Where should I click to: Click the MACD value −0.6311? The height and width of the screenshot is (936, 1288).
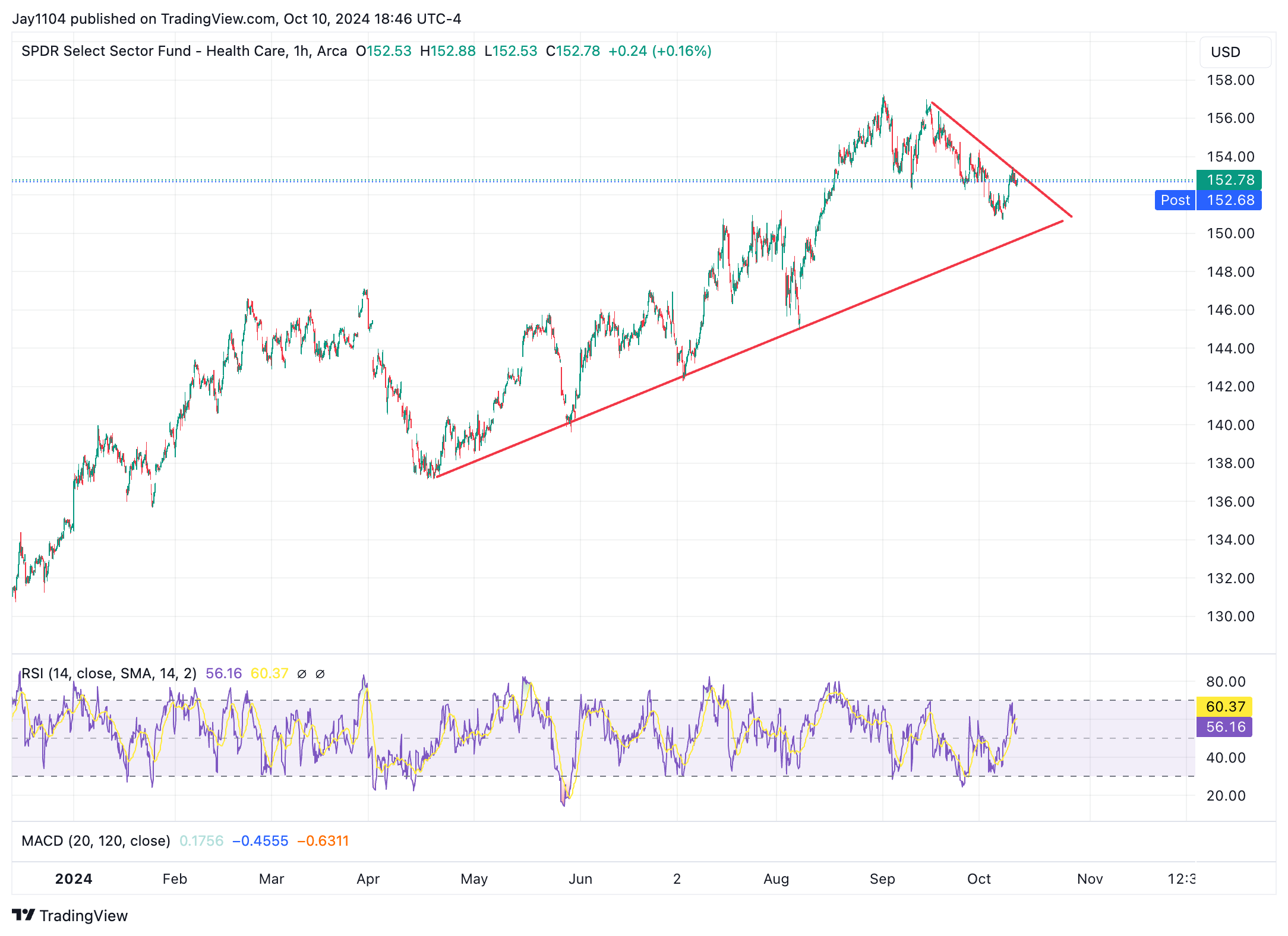click(x=323, y=841)
